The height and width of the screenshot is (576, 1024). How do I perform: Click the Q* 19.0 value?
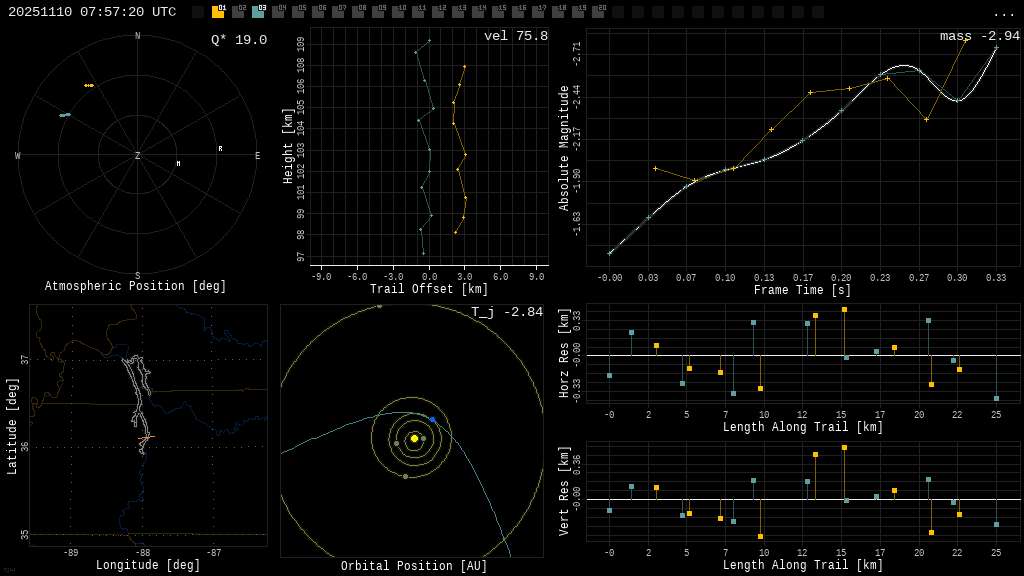(239, 40)
